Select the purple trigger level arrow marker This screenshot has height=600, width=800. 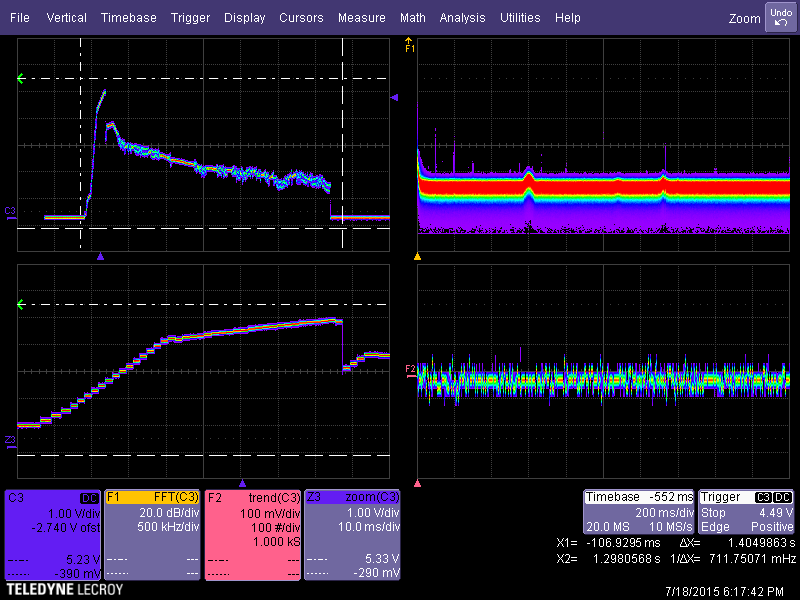tap(394, 97)
